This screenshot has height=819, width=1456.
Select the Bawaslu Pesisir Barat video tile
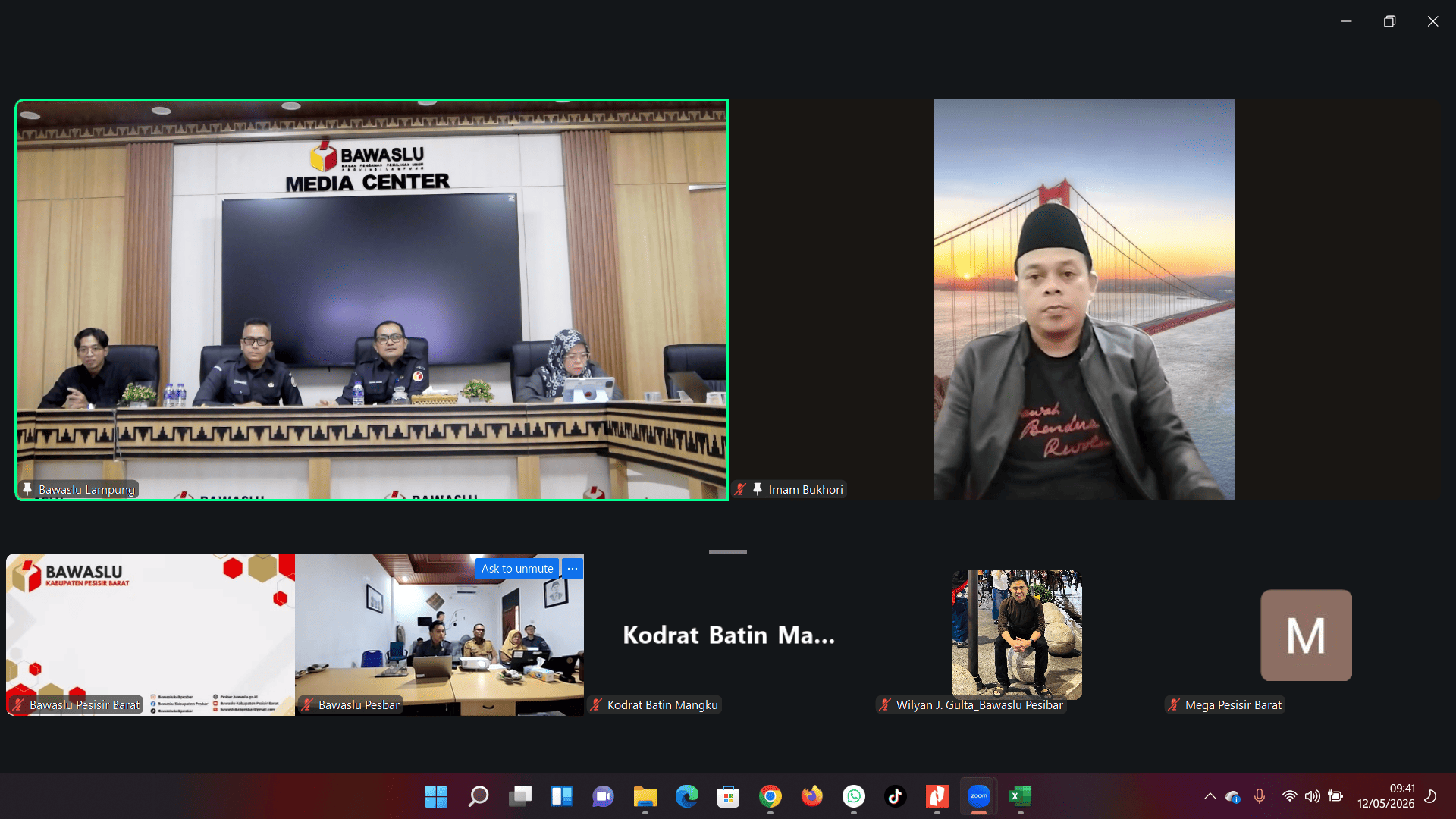(x=151, y=635)
